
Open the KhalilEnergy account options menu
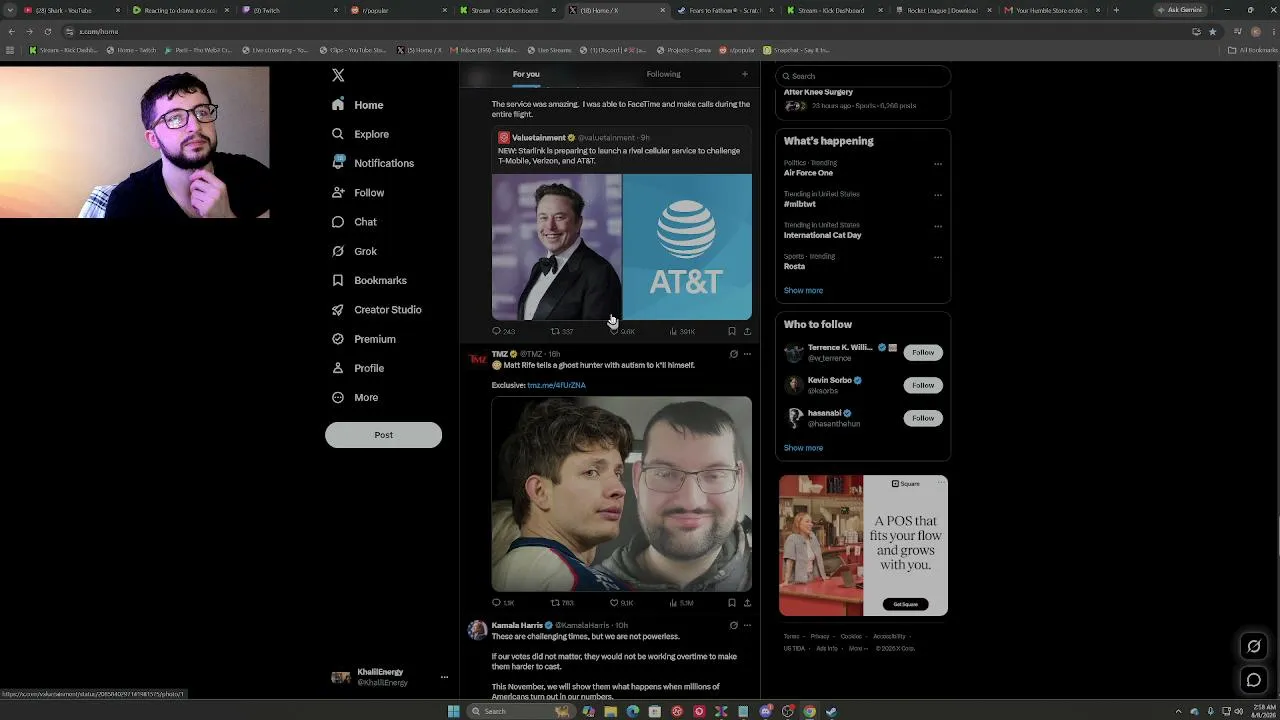[444, 677]
